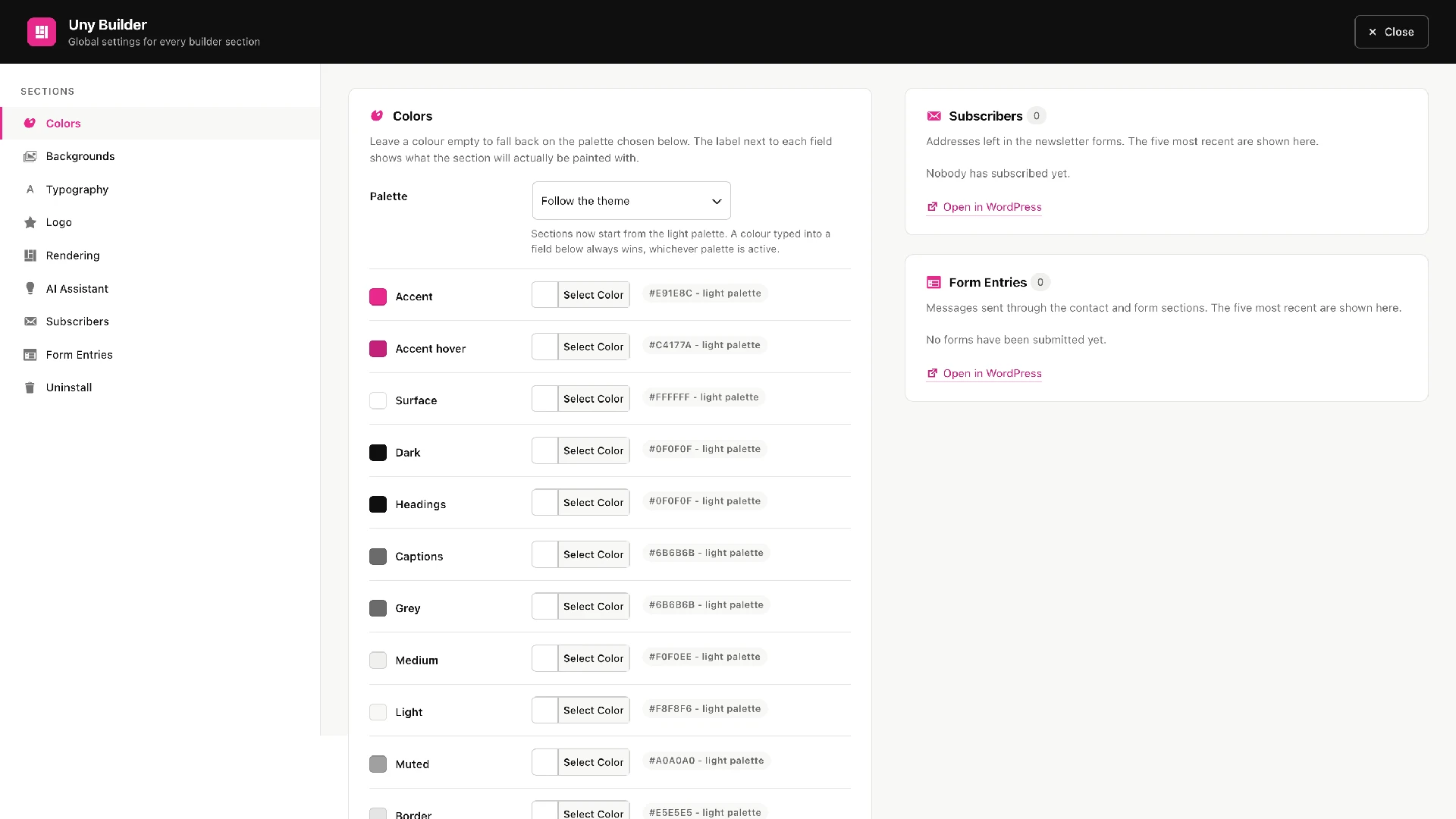
Task: Show the Form Entries section from sidebar
Action: click(160, 355)
